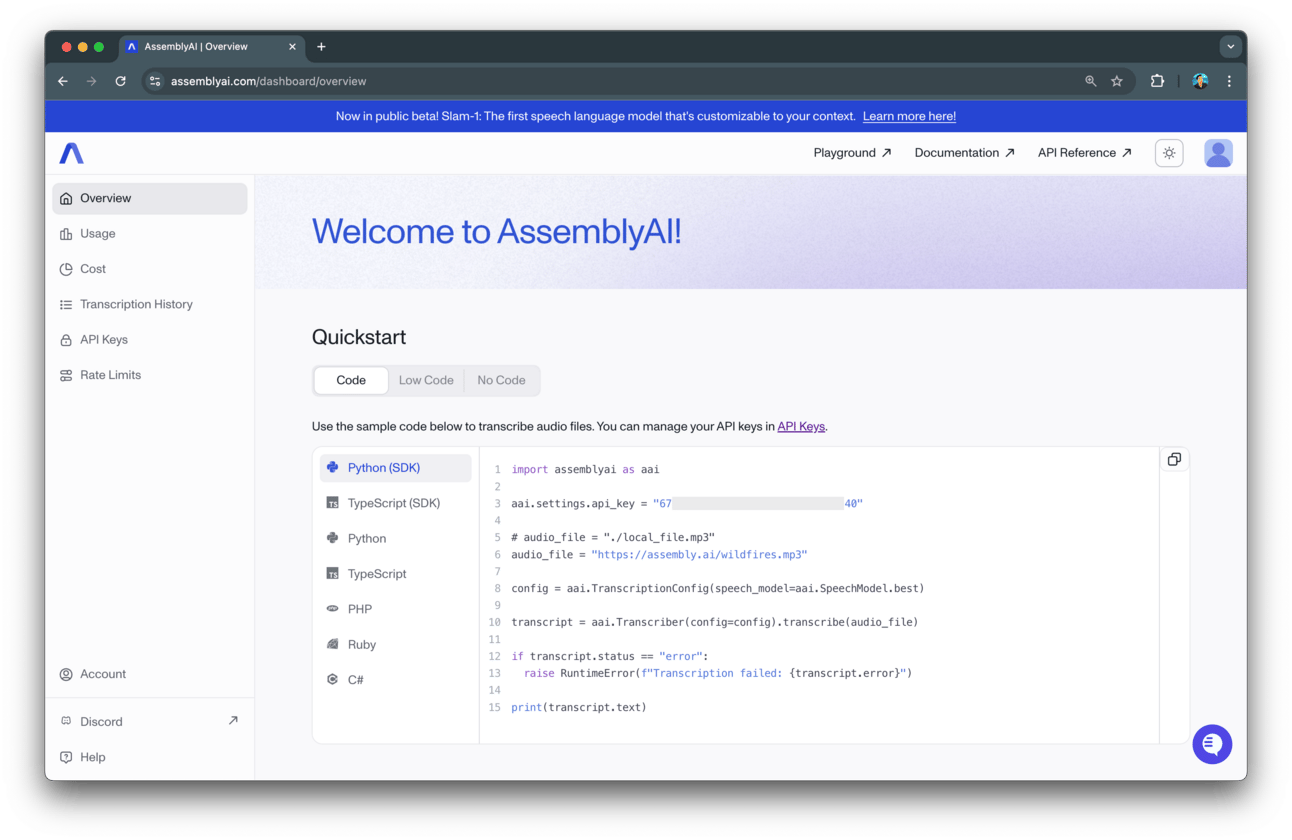Bookmark this page with star icon

coord(1117,81)
